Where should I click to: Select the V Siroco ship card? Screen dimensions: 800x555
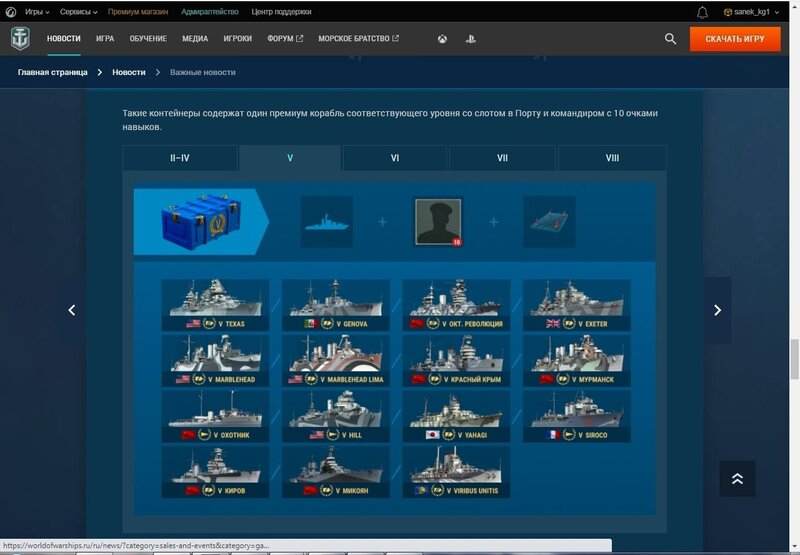coord(577,416)
